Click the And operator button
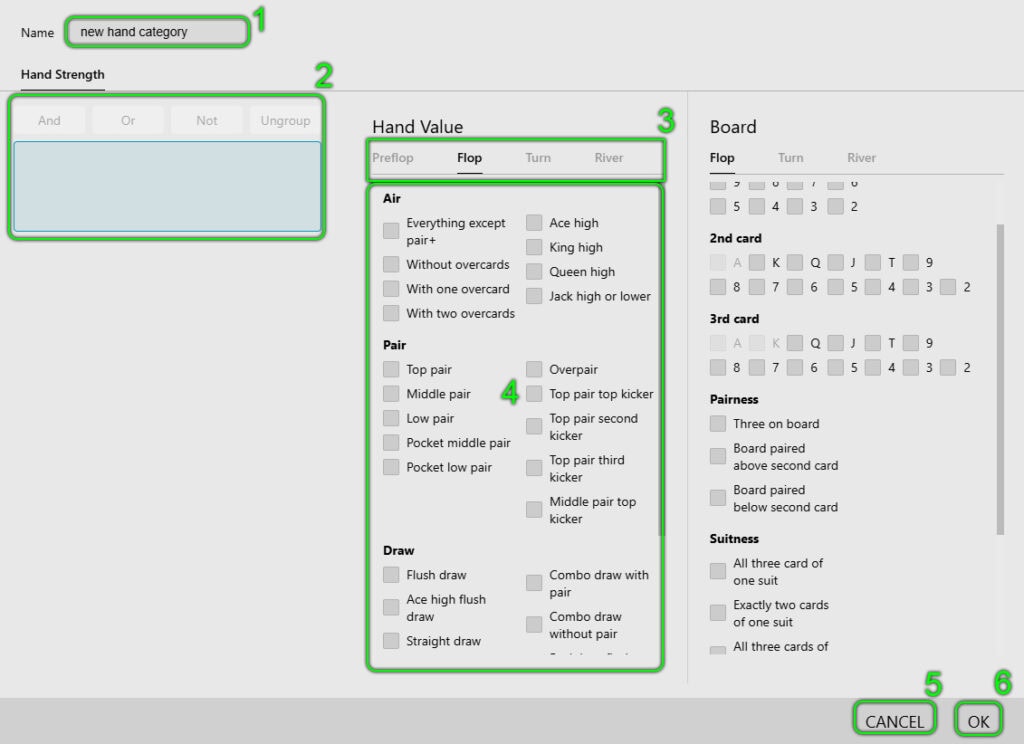Image resolution: width=1024 pixels, height=744 pixels. click(49, 121)
